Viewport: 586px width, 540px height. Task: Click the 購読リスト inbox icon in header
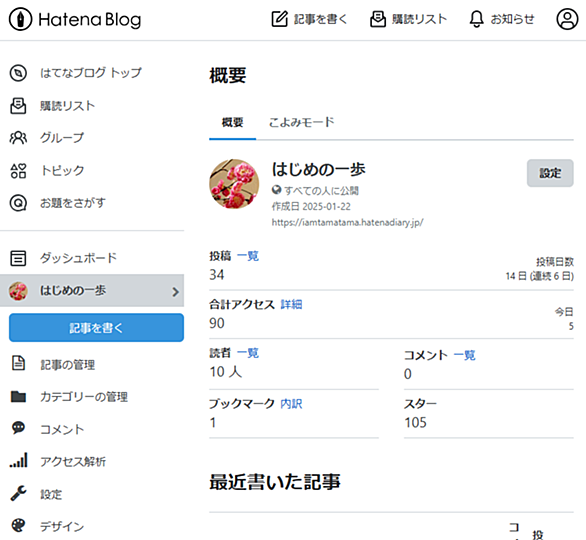point(378,19)
